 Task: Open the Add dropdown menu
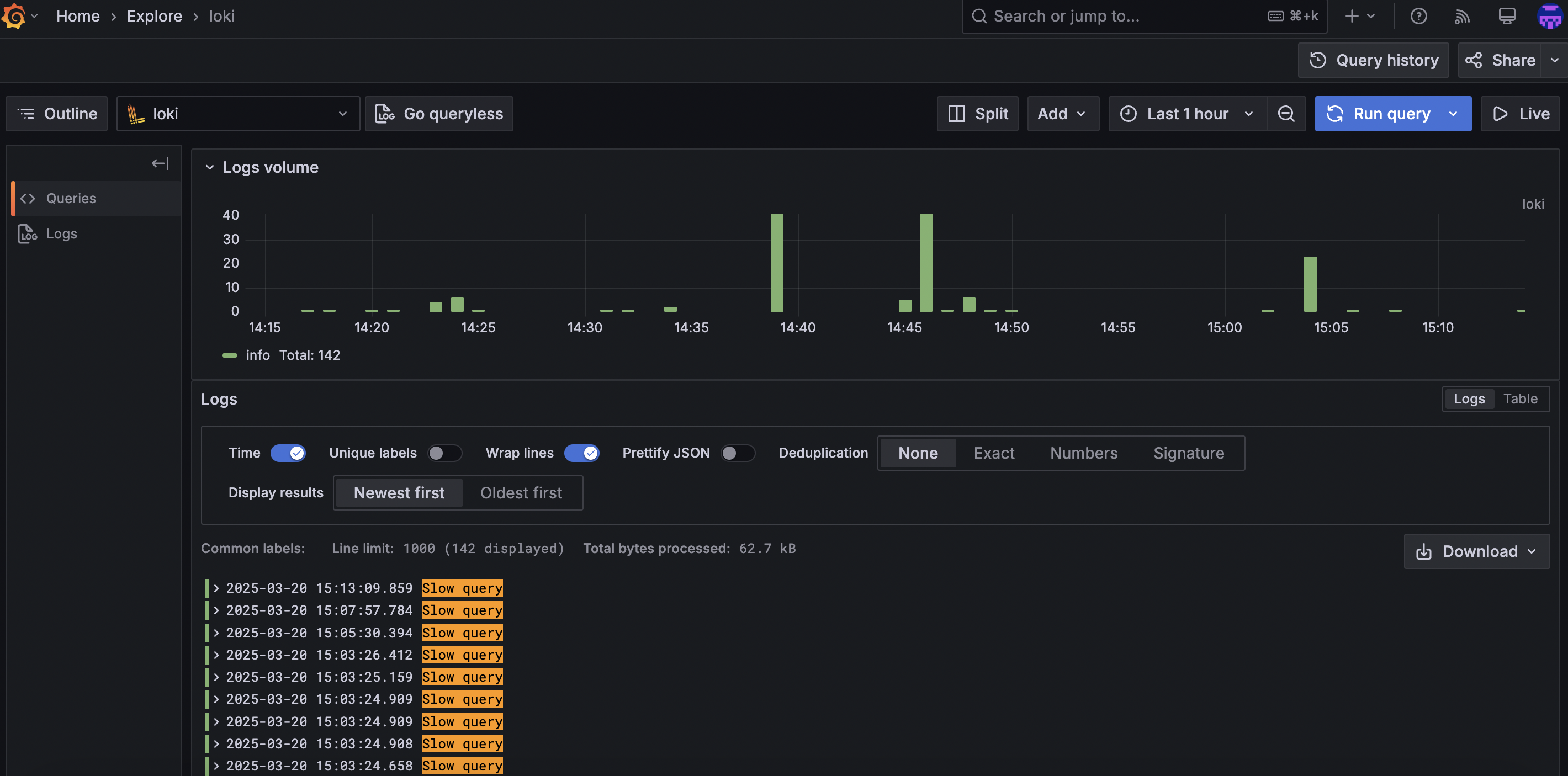click(1063, 114)
